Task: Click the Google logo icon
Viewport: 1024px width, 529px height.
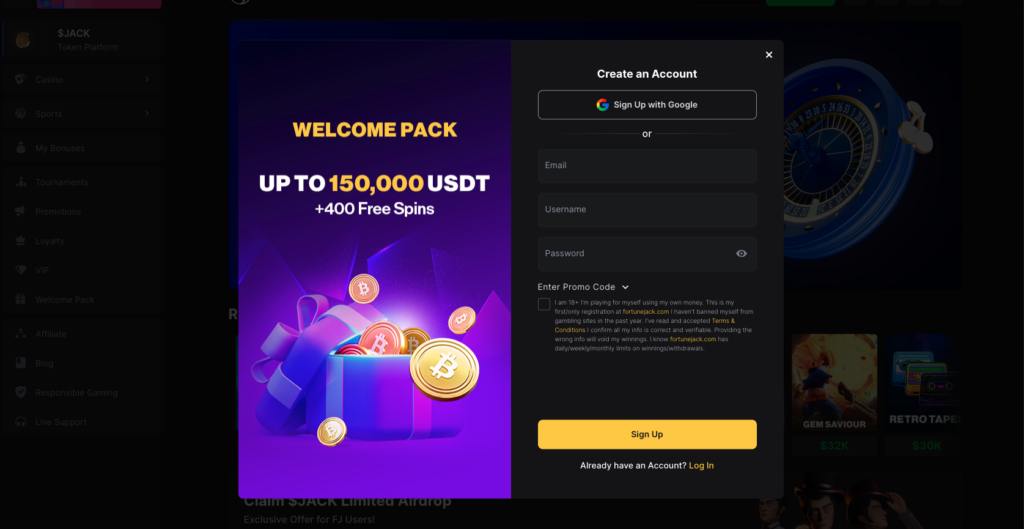Action: pos(602,104)
